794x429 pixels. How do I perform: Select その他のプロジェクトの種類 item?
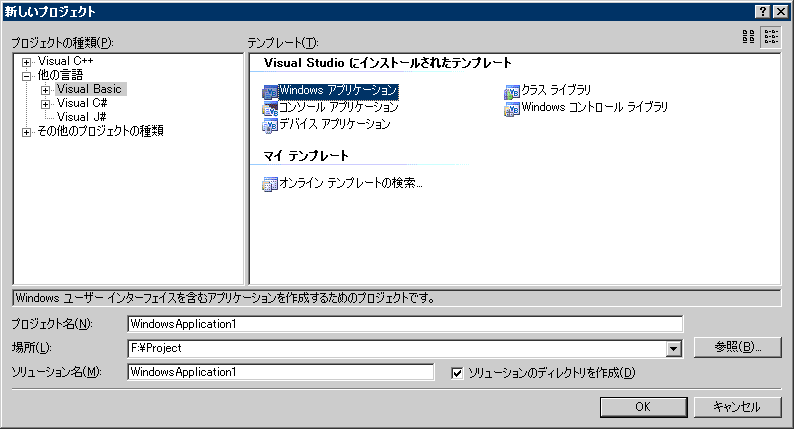coord(100,131)
